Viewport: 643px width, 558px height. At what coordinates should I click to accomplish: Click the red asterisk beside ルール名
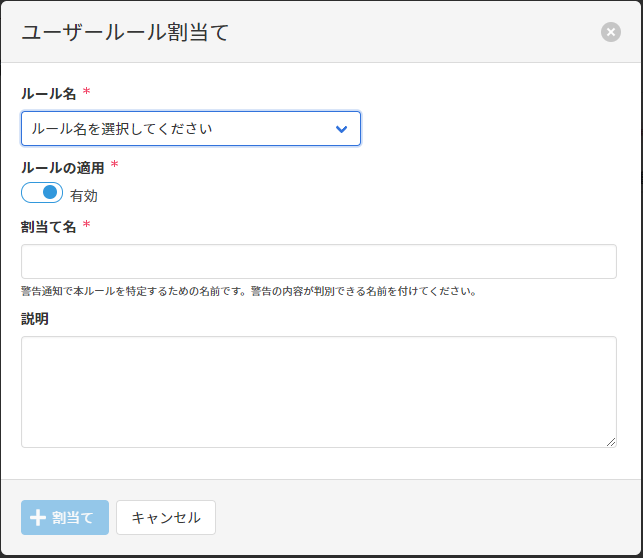click(x=86, y=92)
